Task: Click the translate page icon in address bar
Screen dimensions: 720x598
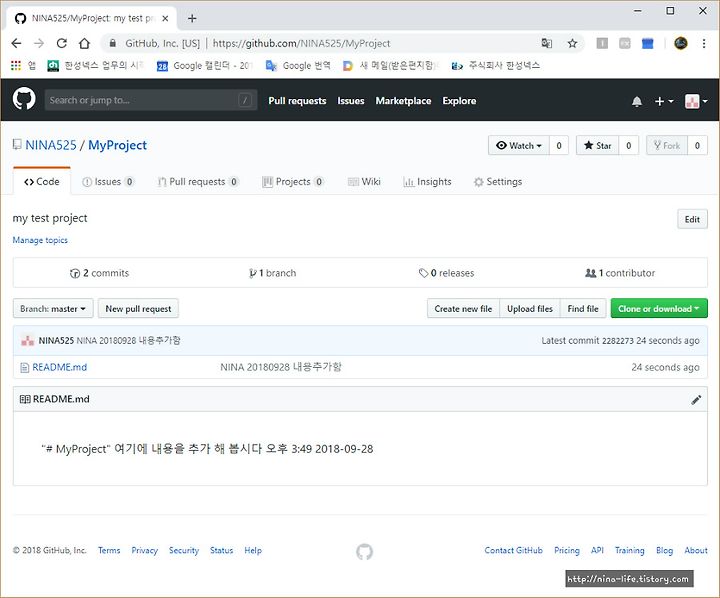Action: click(x=546, y=43)
